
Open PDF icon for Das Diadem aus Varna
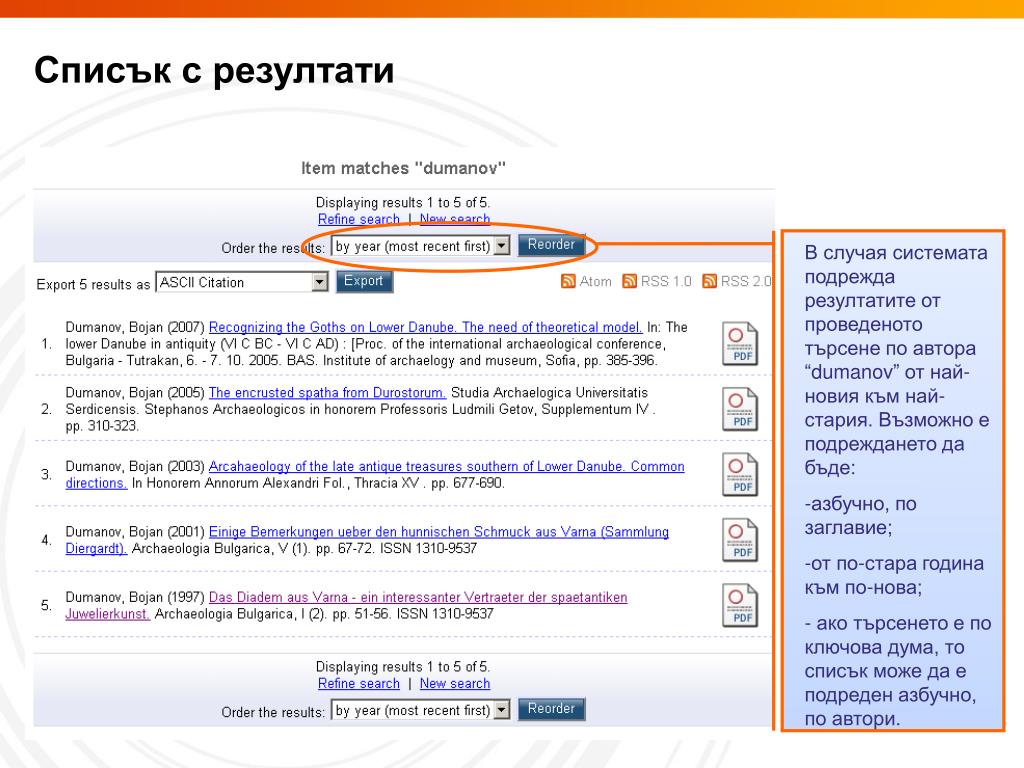click(x=740, y=605)
